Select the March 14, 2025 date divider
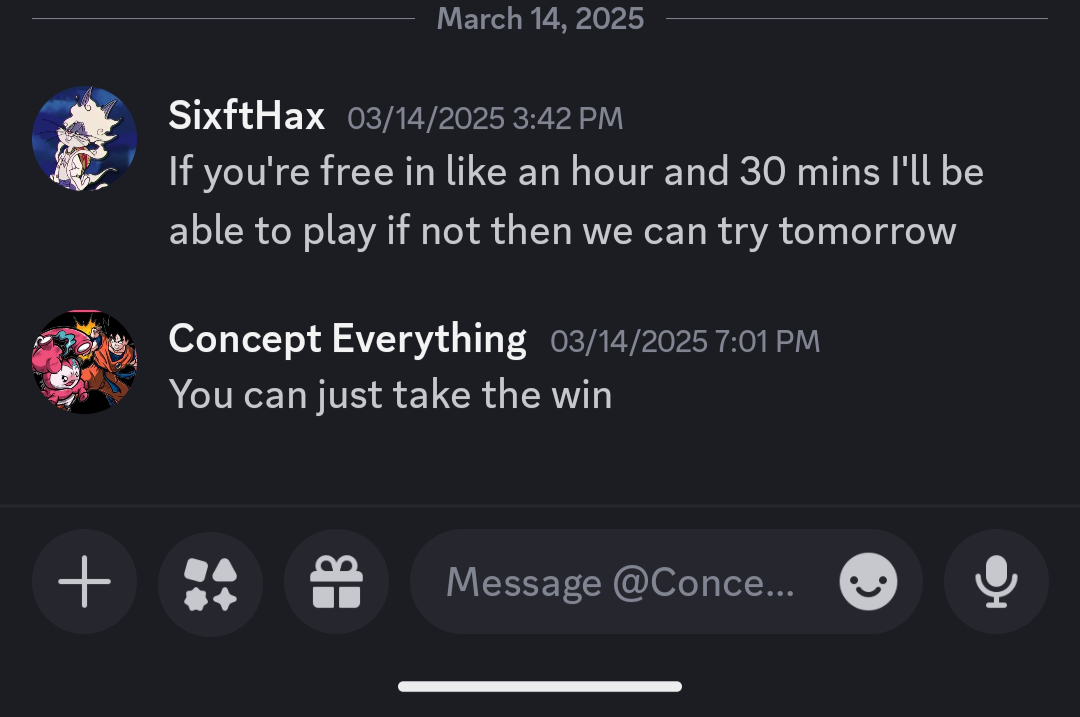This screenshot has height=717, width=1080. (x=540, y=18)
